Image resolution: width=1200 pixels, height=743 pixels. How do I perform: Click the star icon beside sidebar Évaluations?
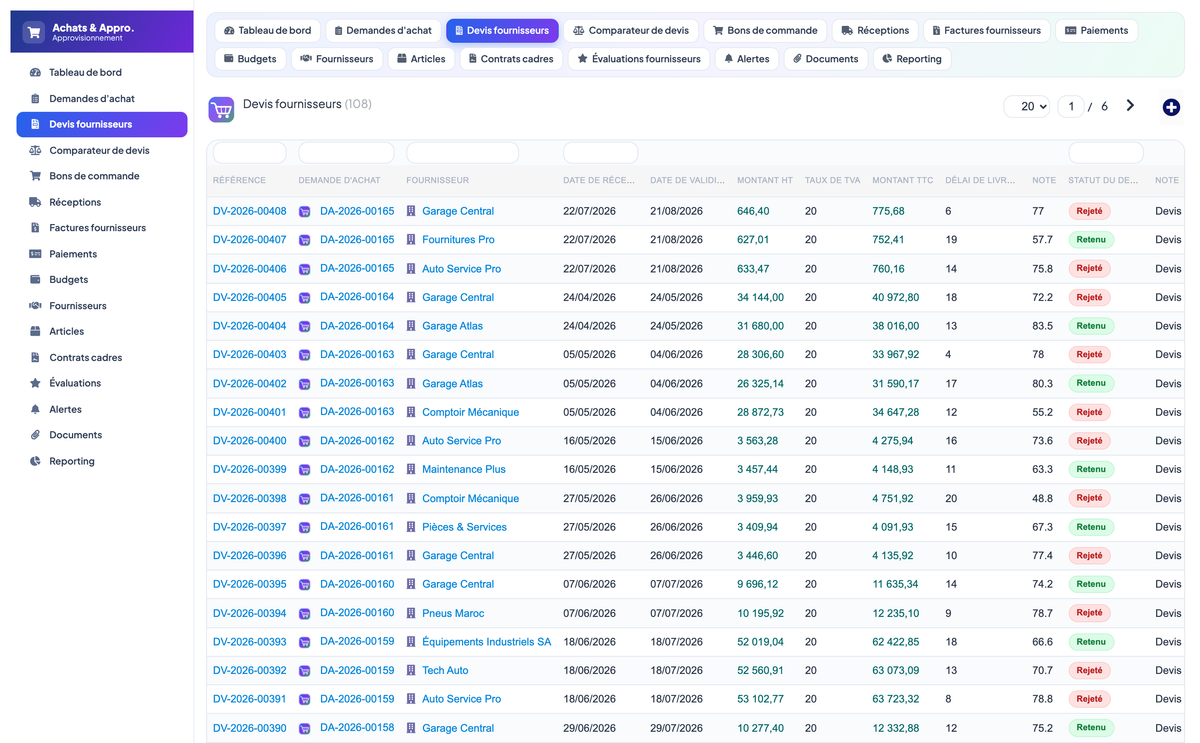pyautogui.click(x=36, y=383)
